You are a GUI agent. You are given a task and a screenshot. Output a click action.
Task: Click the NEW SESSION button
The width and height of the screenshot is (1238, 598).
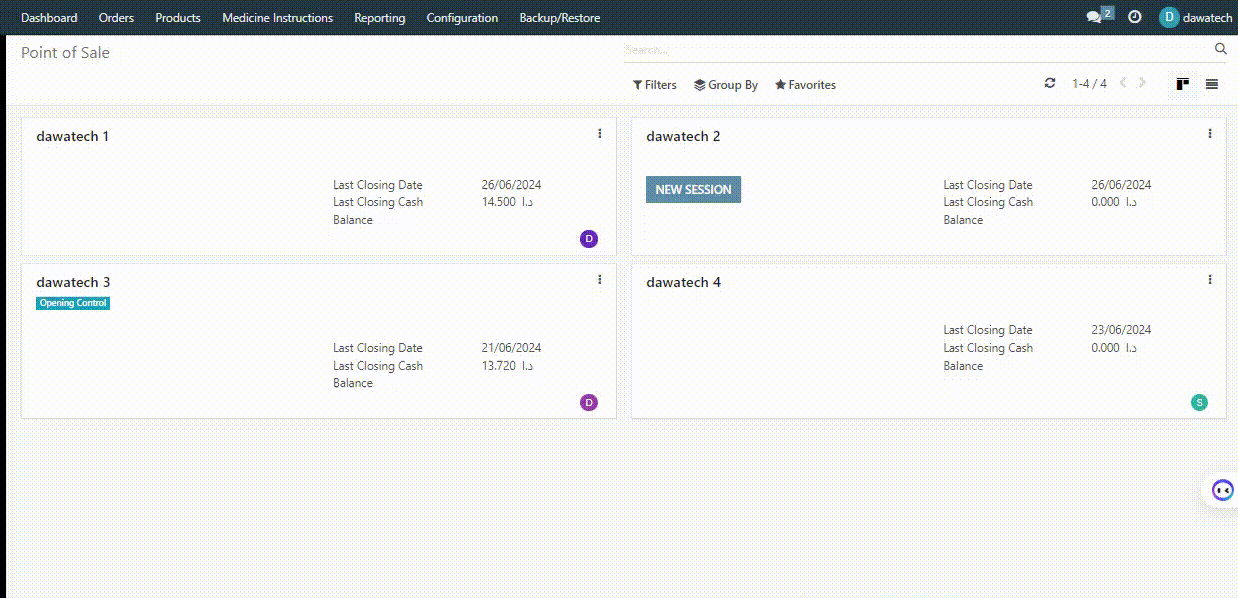coord(693,189)
